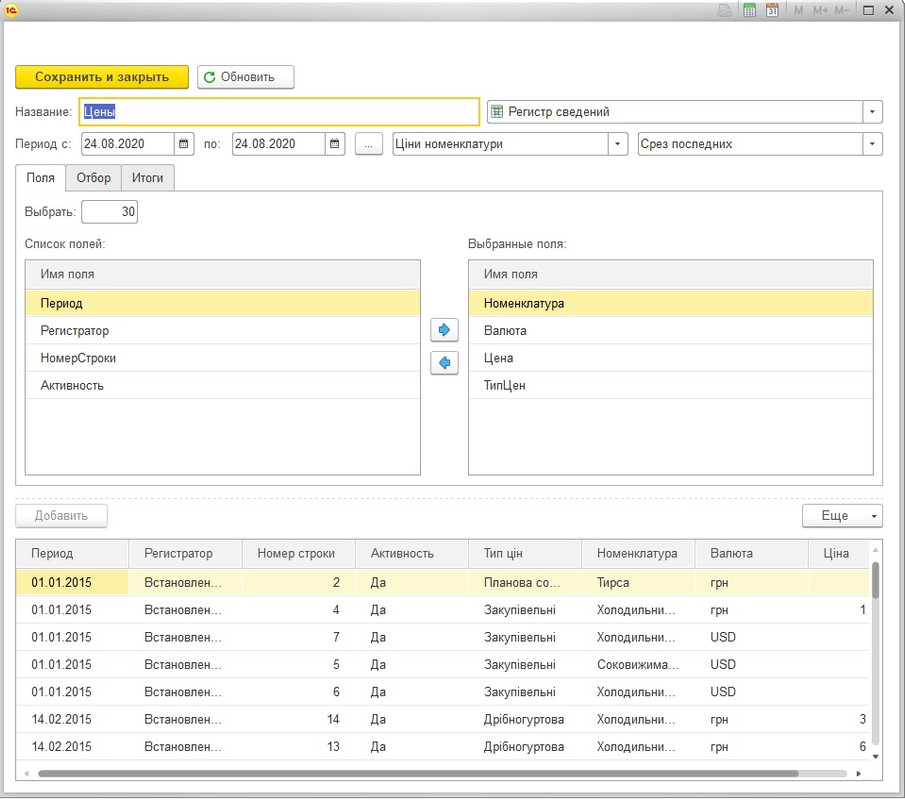Expand the Регистр сведений dropdown
Viewport: 905px width, 800px height.
[x=873, y=112]
